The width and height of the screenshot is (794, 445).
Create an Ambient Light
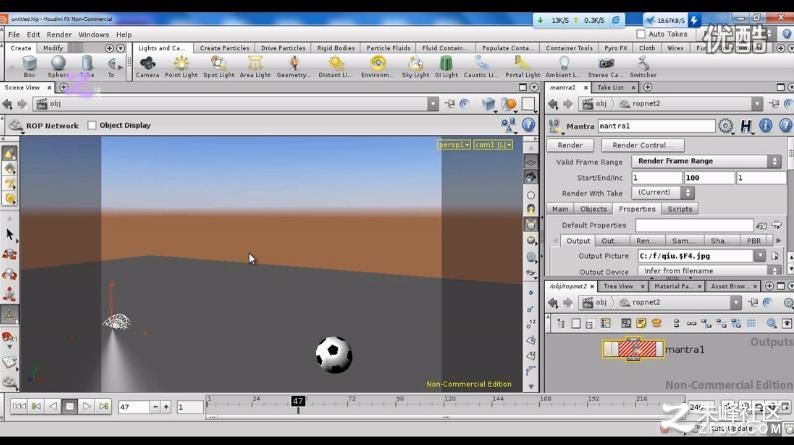[563, 67]
